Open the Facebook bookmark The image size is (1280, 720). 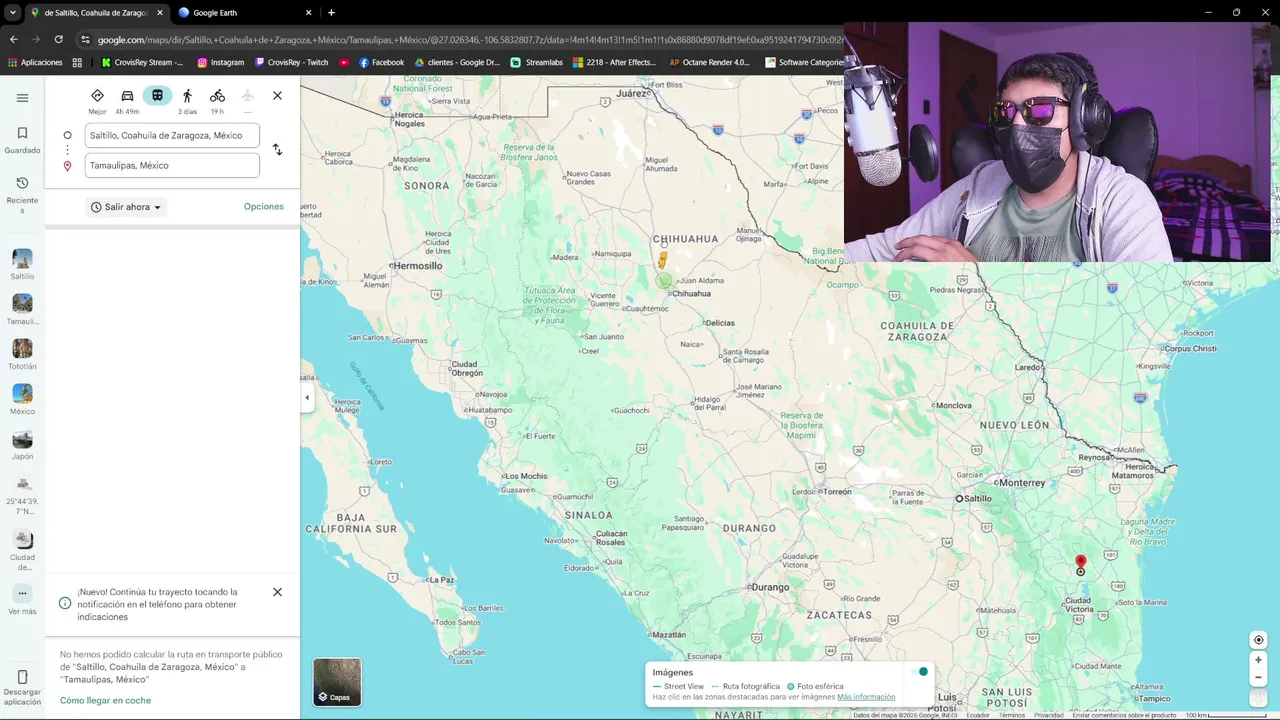[x=381, y=62]
